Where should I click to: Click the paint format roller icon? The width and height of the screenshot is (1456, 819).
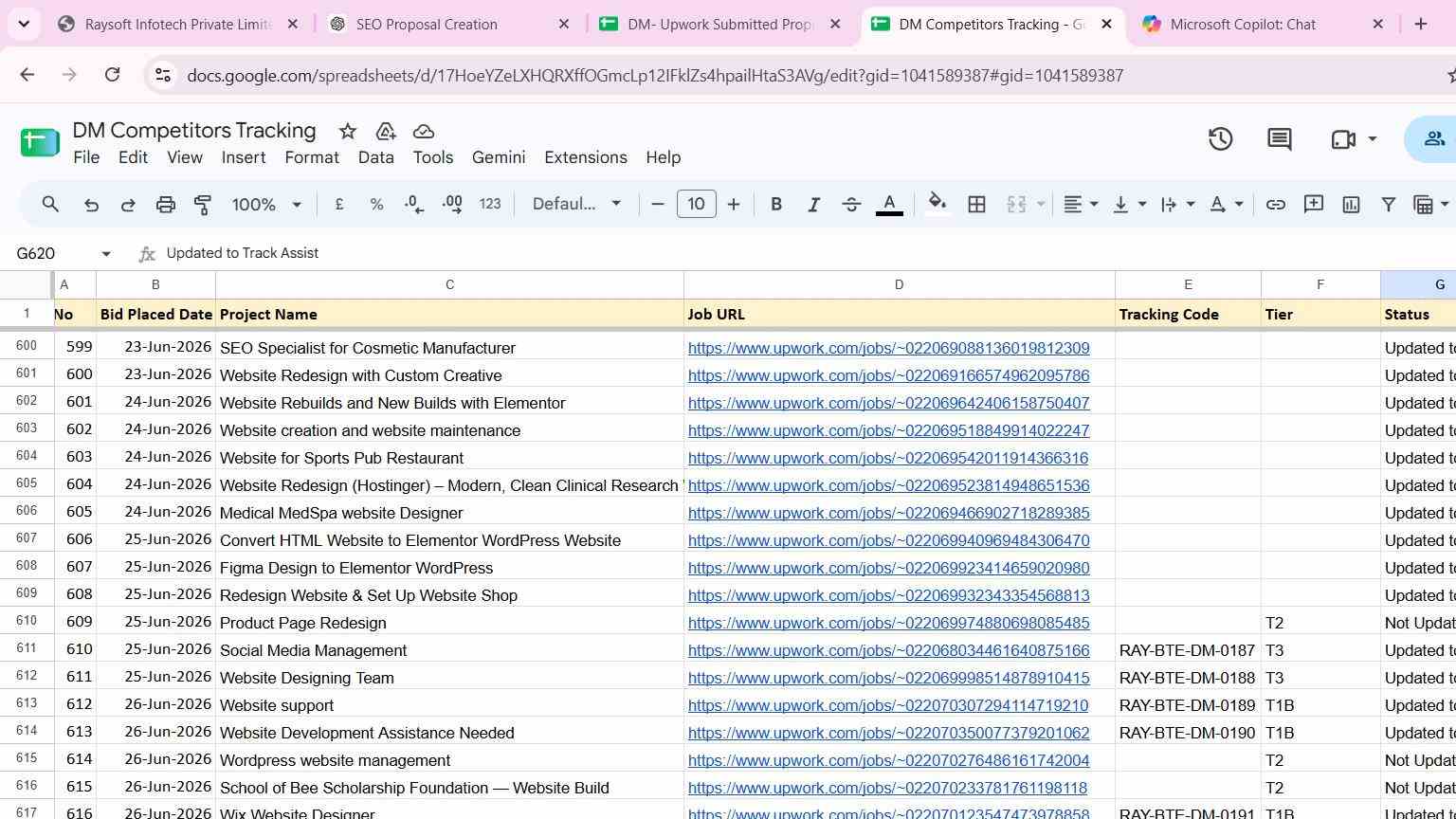[x=203, y=205]
